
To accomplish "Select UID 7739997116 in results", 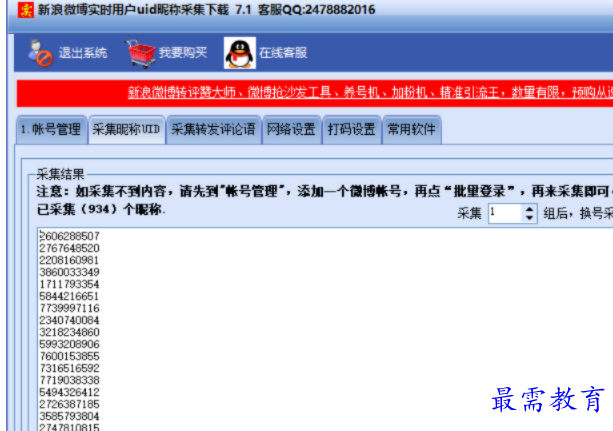I will (70, 308).
